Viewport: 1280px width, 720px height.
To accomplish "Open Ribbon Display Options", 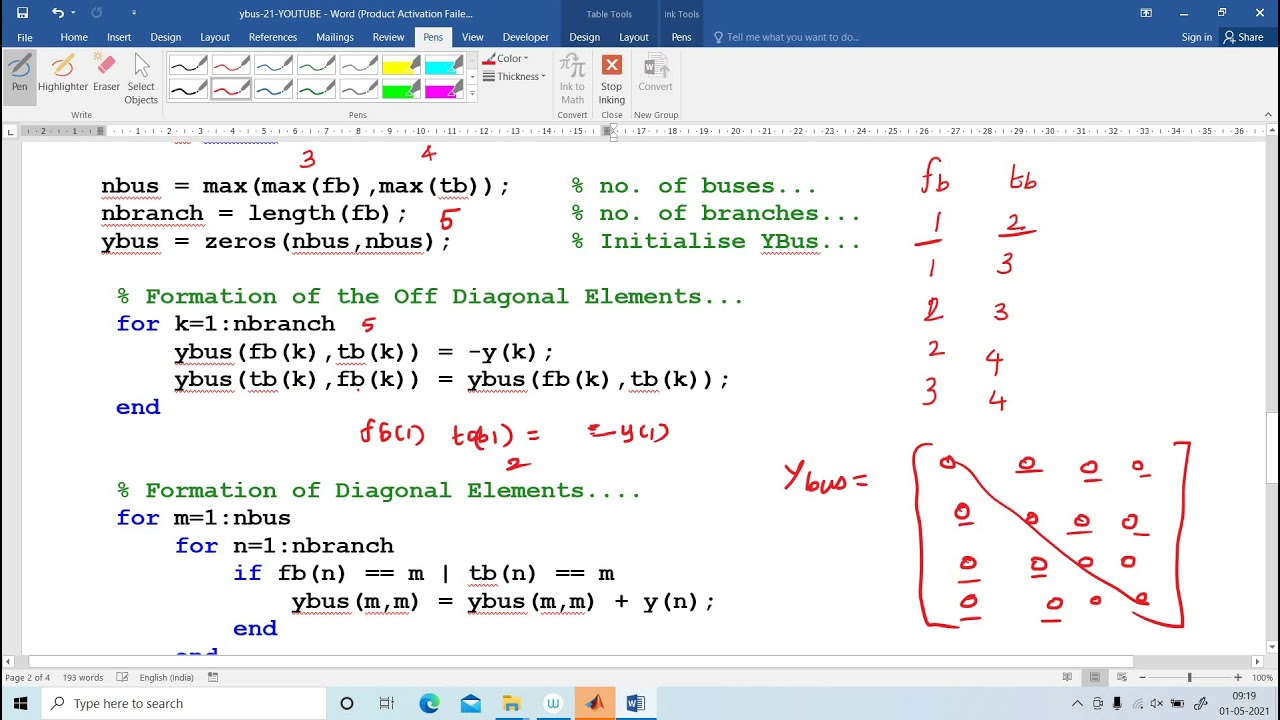I will pyautogui.click(x=1146, y=13).
